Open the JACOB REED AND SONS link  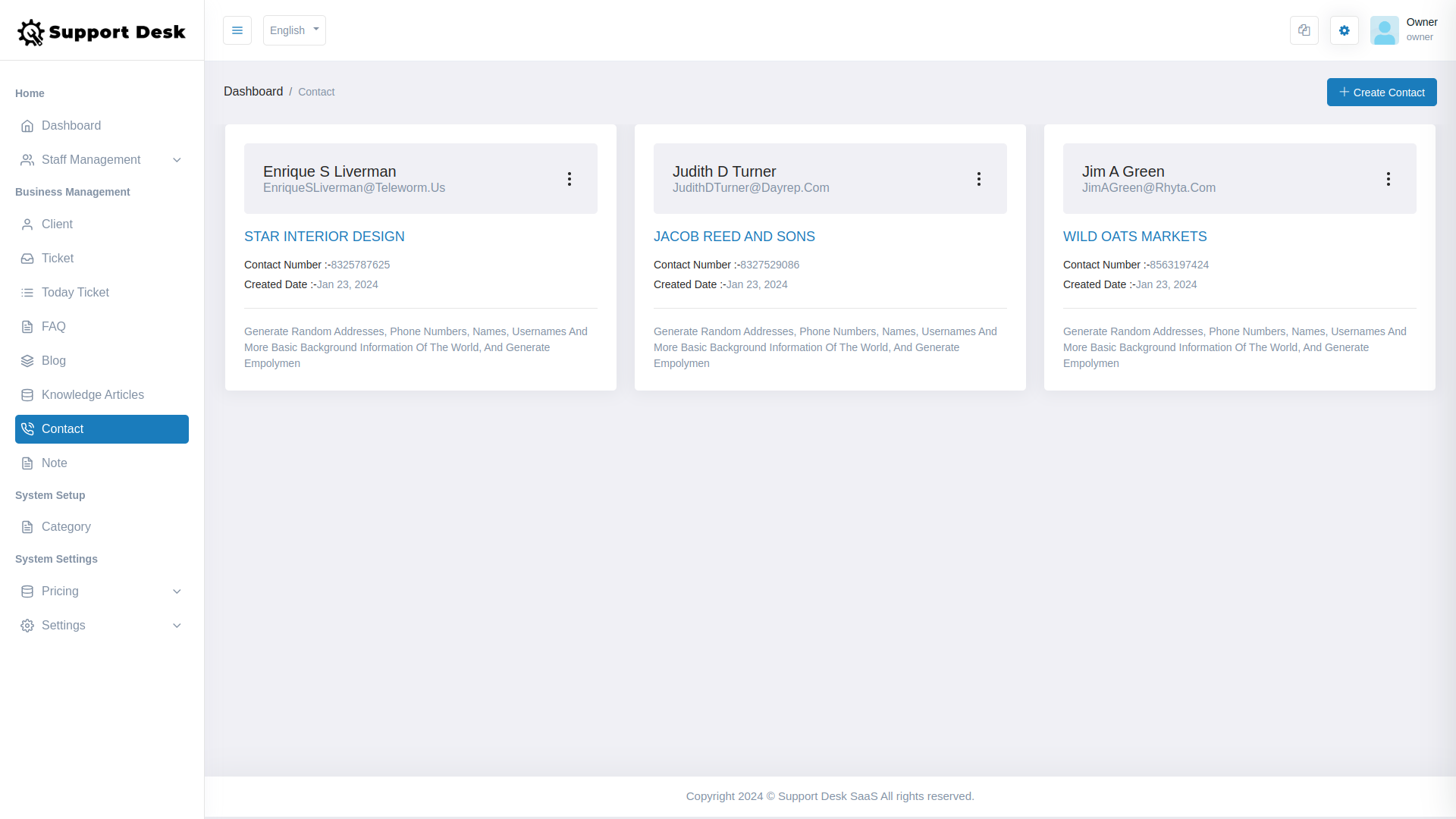click(x=734, y=236)
